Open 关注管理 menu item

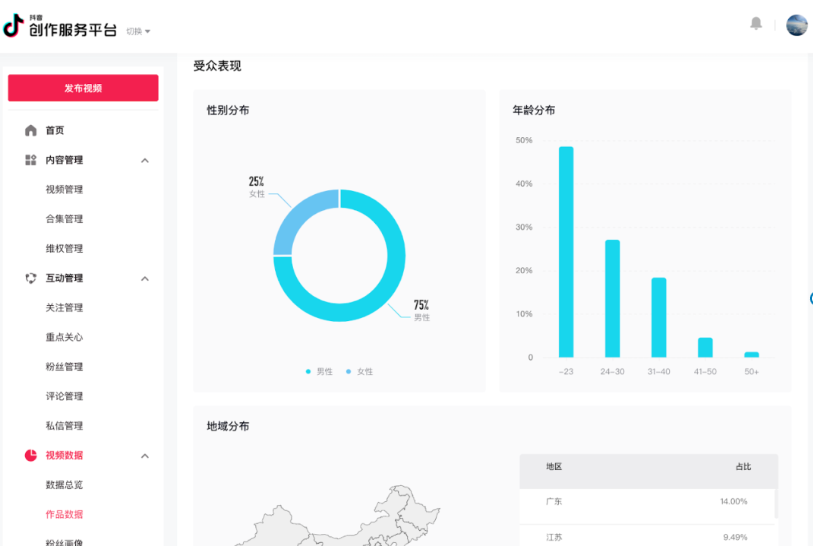(x=64, y=307)
